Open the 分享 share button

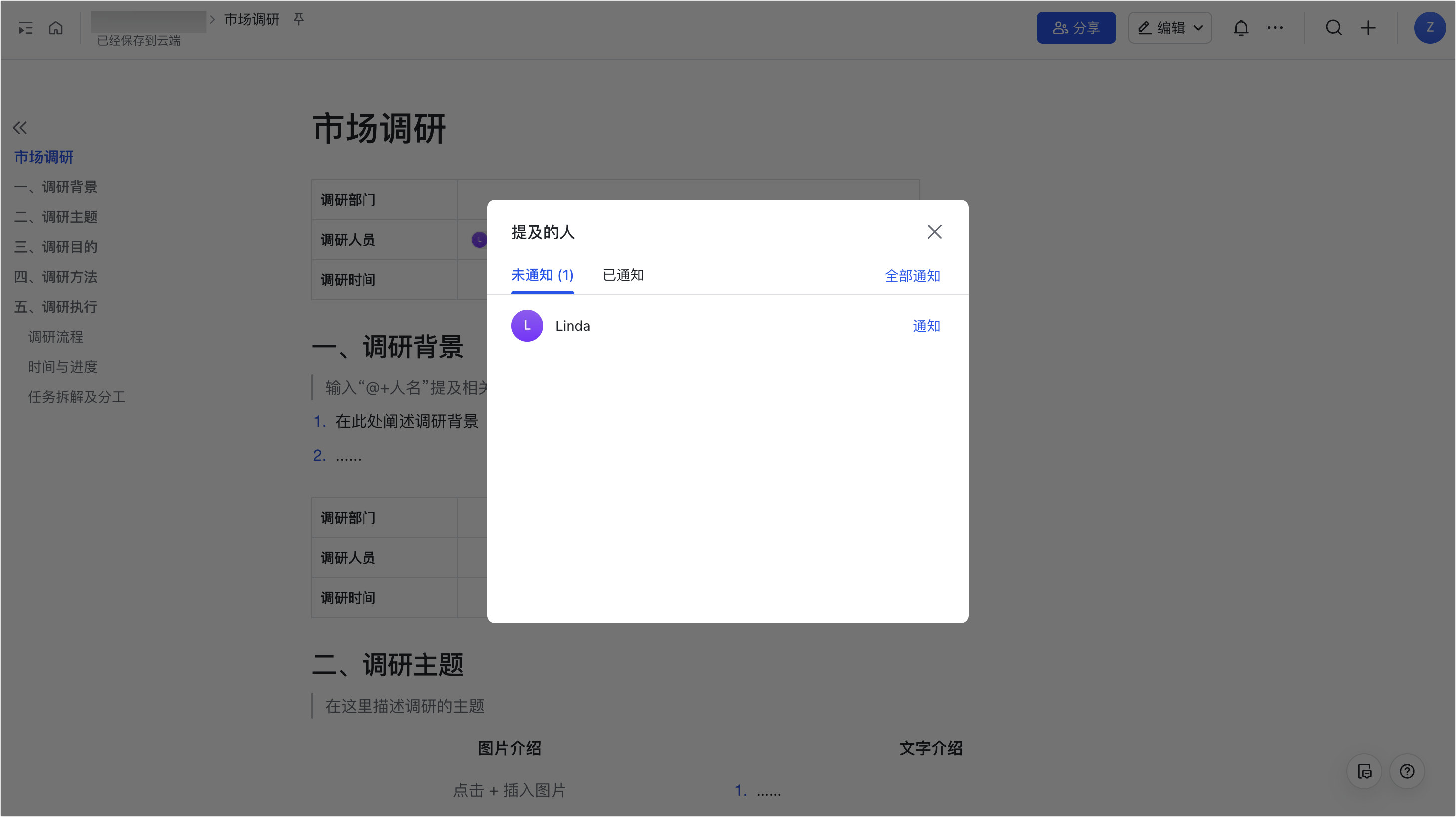click(1076, 27)
